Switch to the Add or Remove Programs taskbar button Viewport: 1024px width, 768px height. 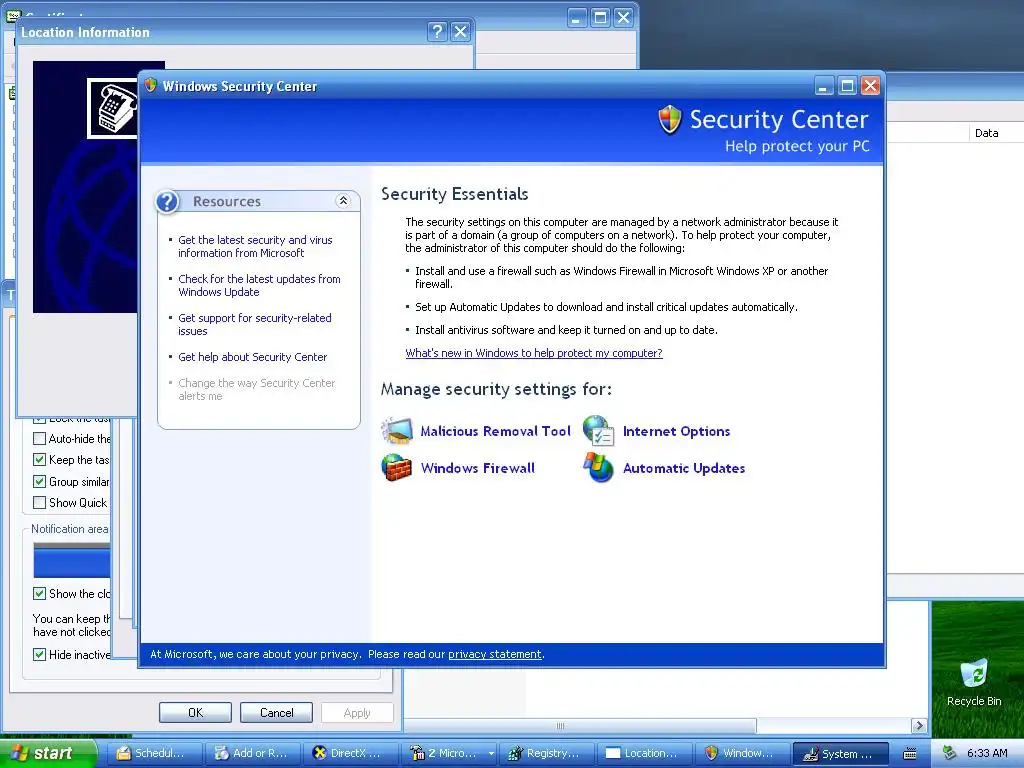251,753
